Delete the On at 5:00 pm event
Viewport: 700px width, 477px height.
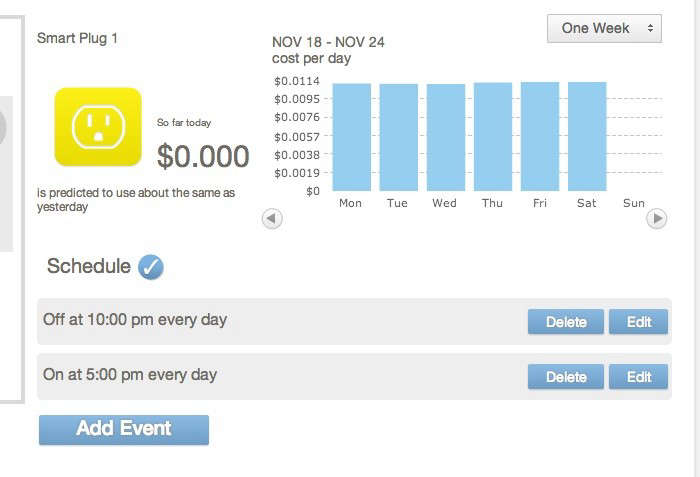[x=566, y=377]
